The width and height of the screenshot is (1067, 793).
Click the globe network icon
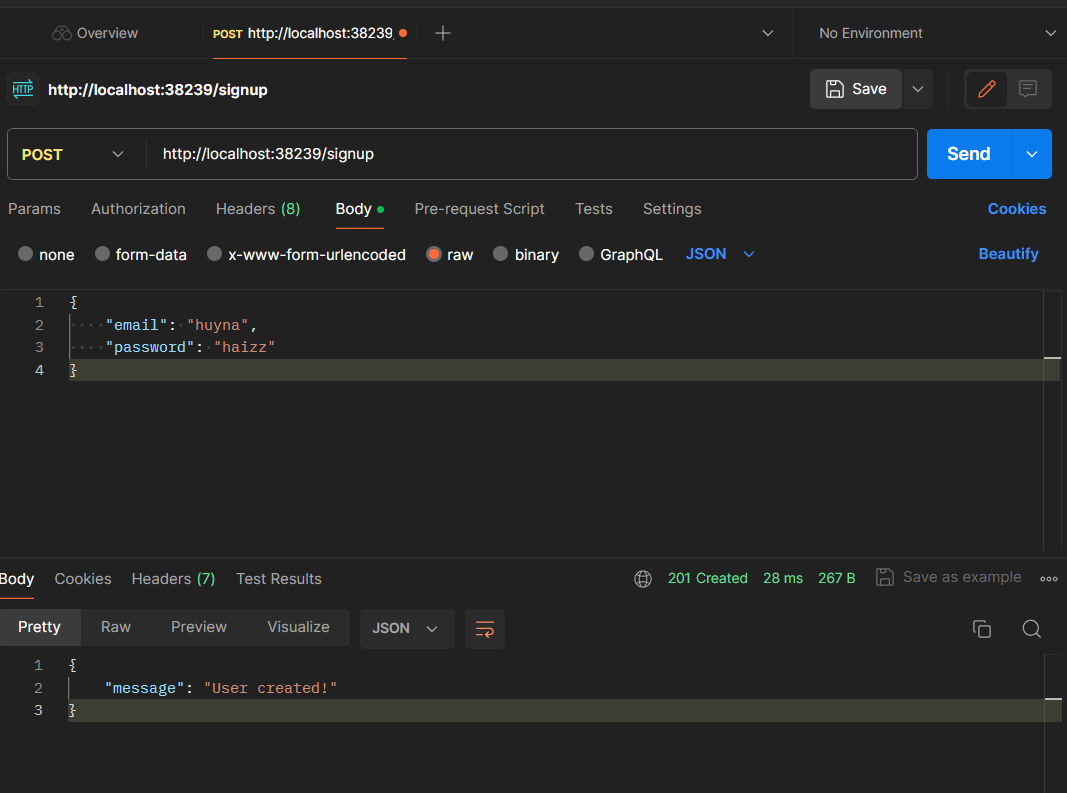(643, 578)
